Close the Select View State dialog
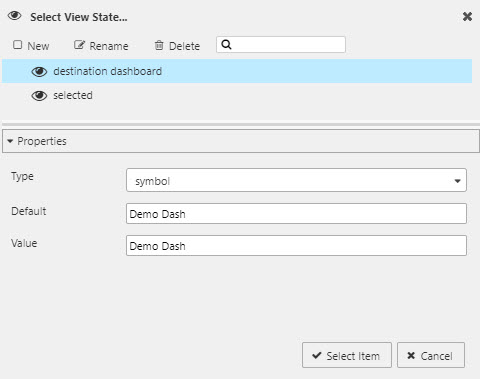The height and width of the screenshot is (379, 480). pos(467,16)
